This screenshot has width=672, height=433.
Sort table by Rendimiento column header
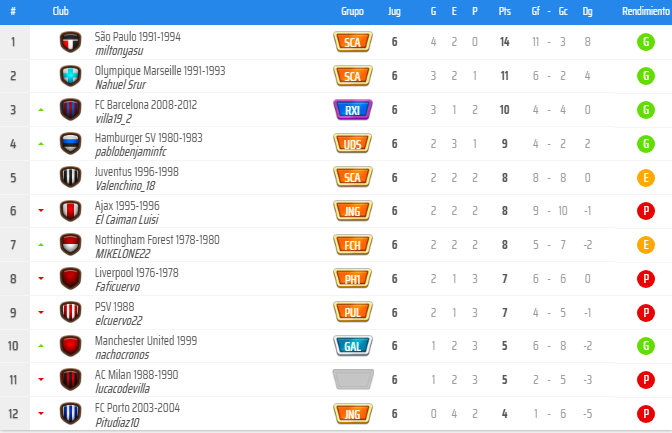tap(645, 12)
